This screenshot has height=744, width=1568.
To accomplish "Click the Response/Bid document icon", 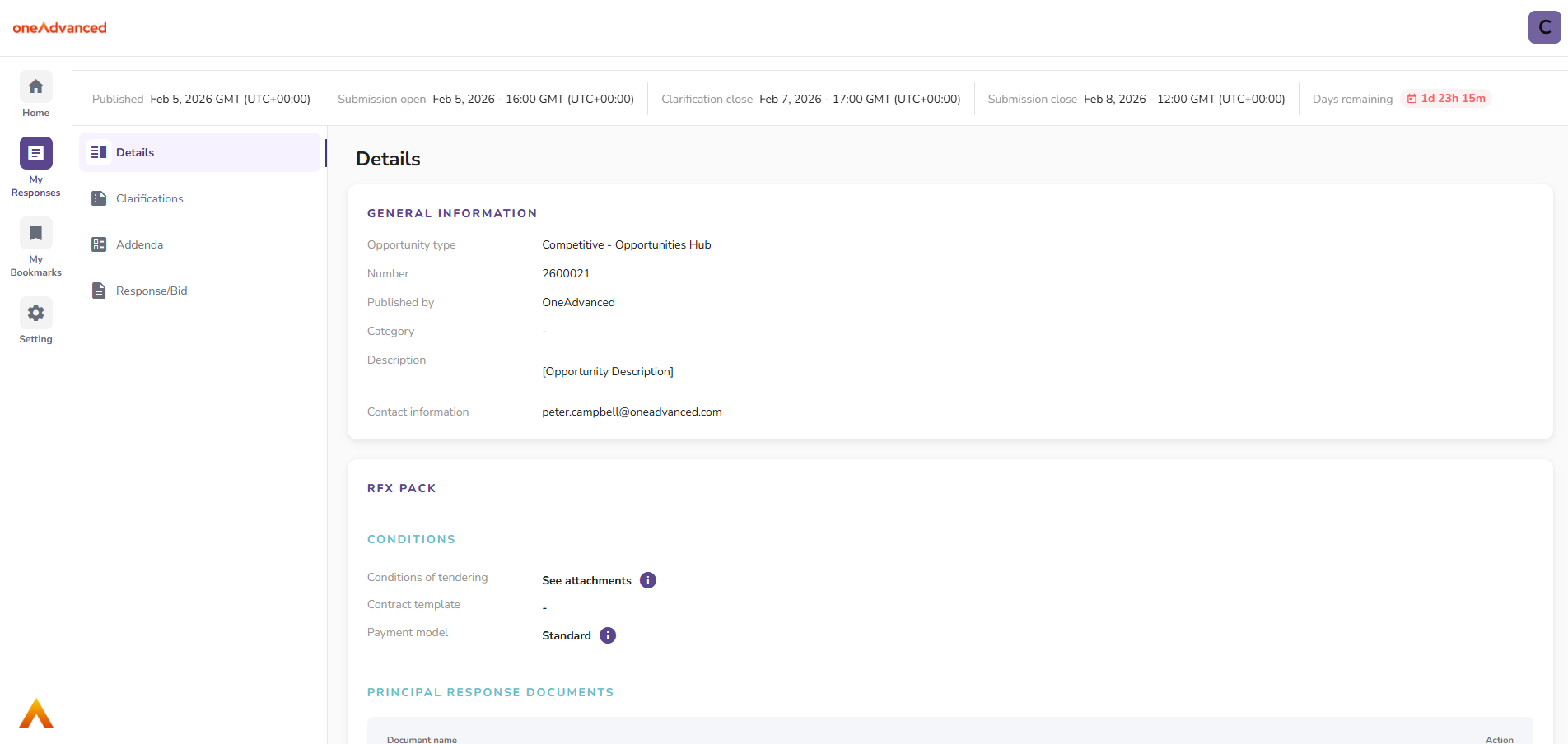I will point(99,291).
